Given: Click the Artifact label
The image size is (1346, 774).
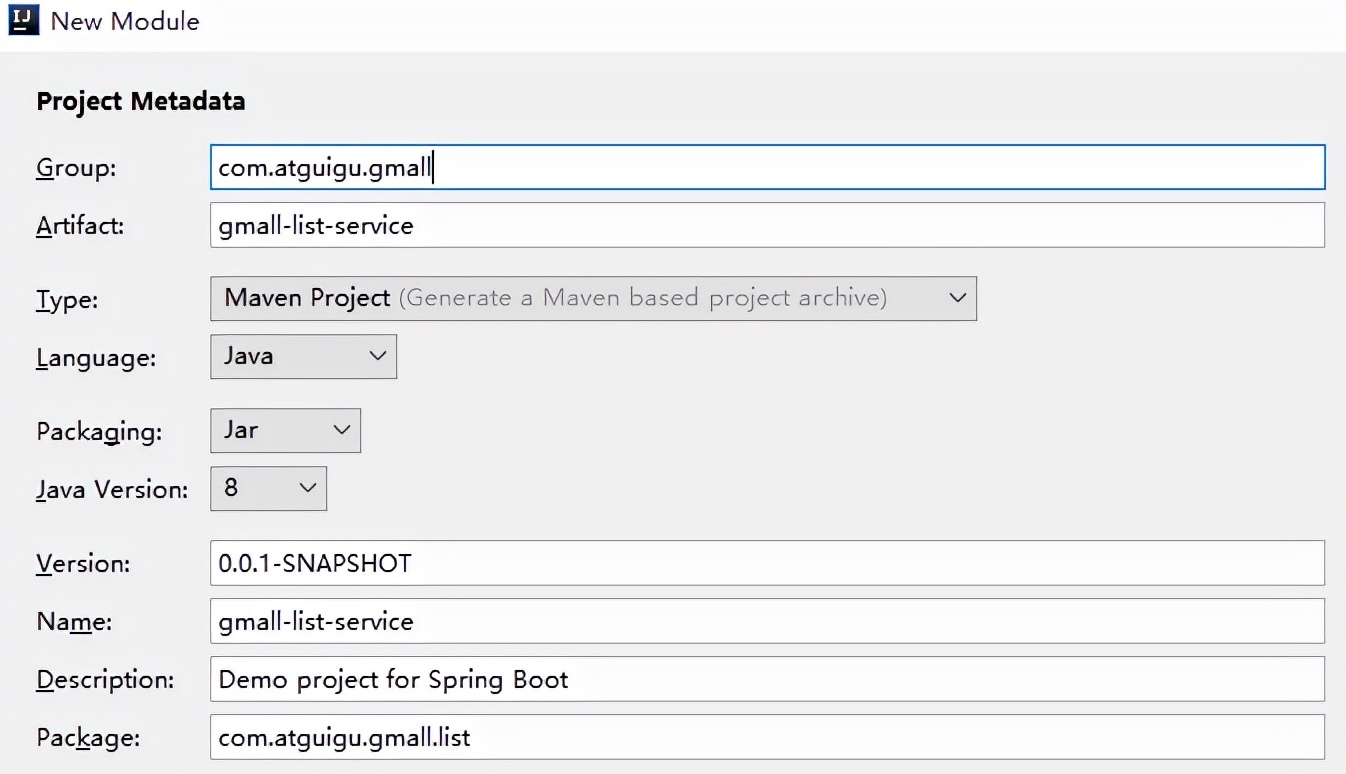Looking at the screenshot, I should 80,225.
